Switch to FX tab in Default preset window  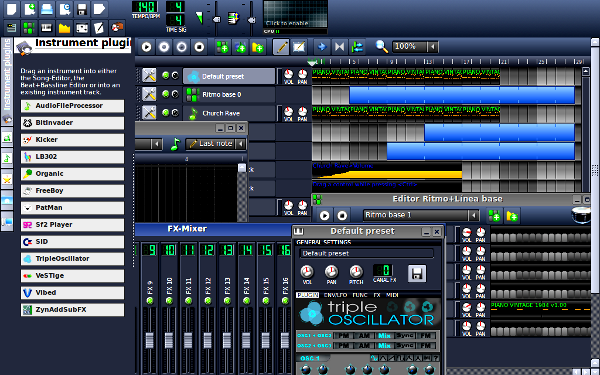pos(377,295)
